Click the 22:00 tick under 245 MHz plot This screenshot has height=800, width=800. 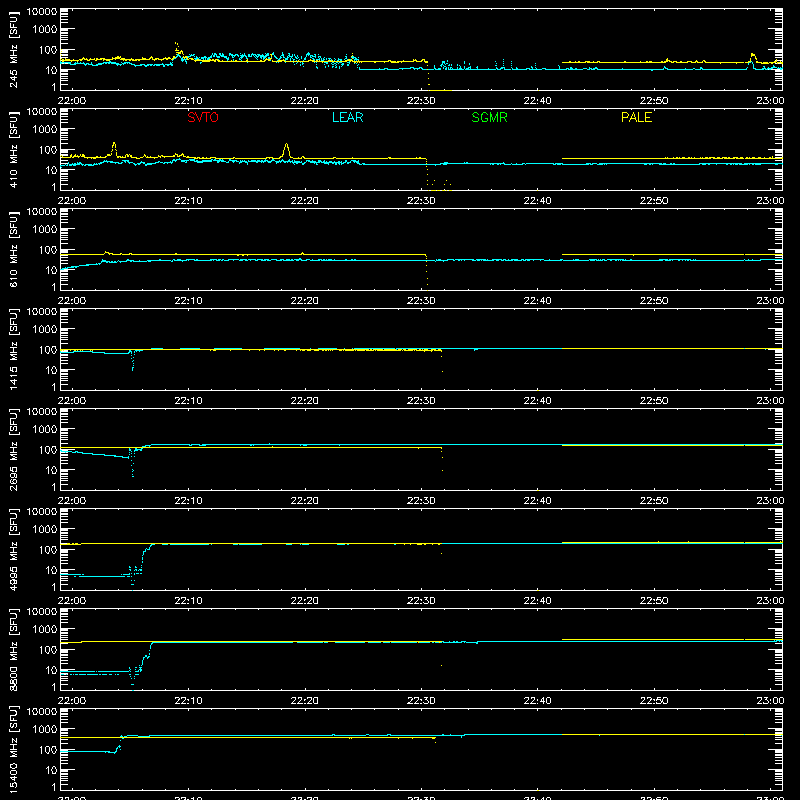coord(72,101)
